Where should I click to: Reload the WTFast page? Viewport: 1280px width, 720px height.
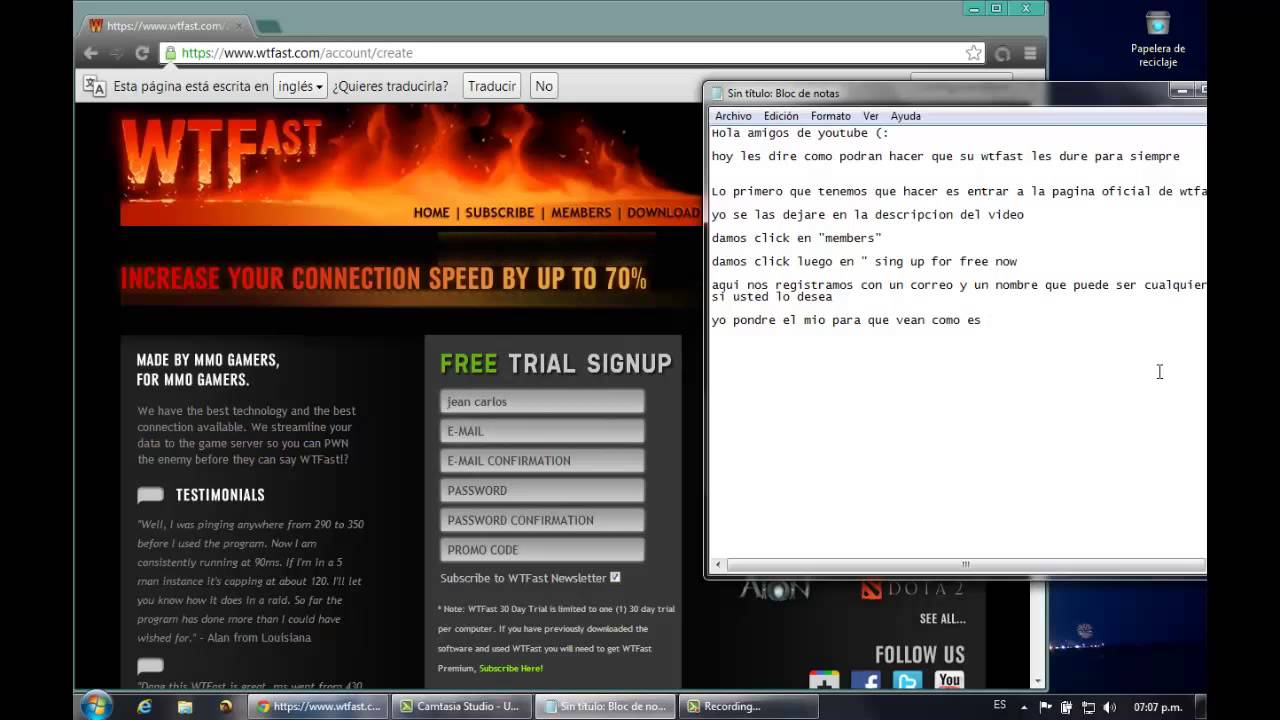[142, 53]
